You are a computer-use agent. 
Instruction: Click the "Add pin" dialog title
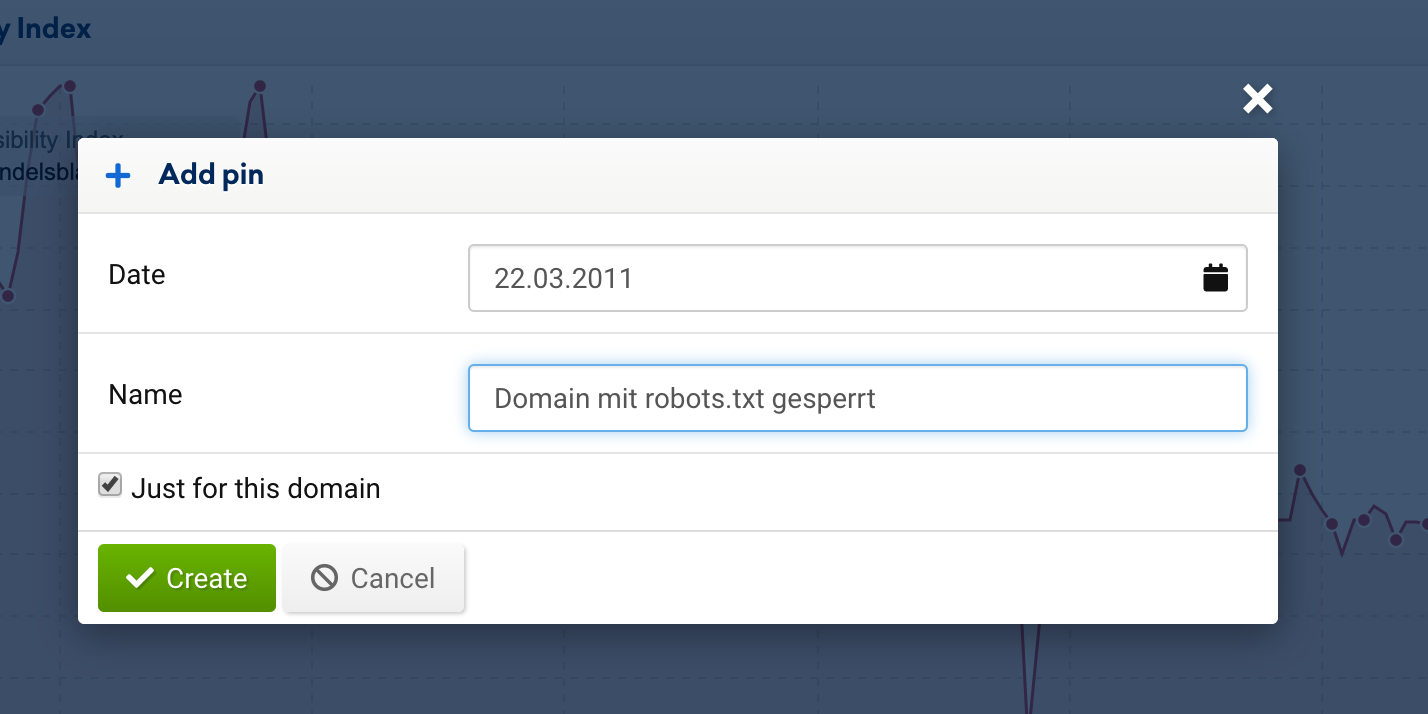pos(211,175)
